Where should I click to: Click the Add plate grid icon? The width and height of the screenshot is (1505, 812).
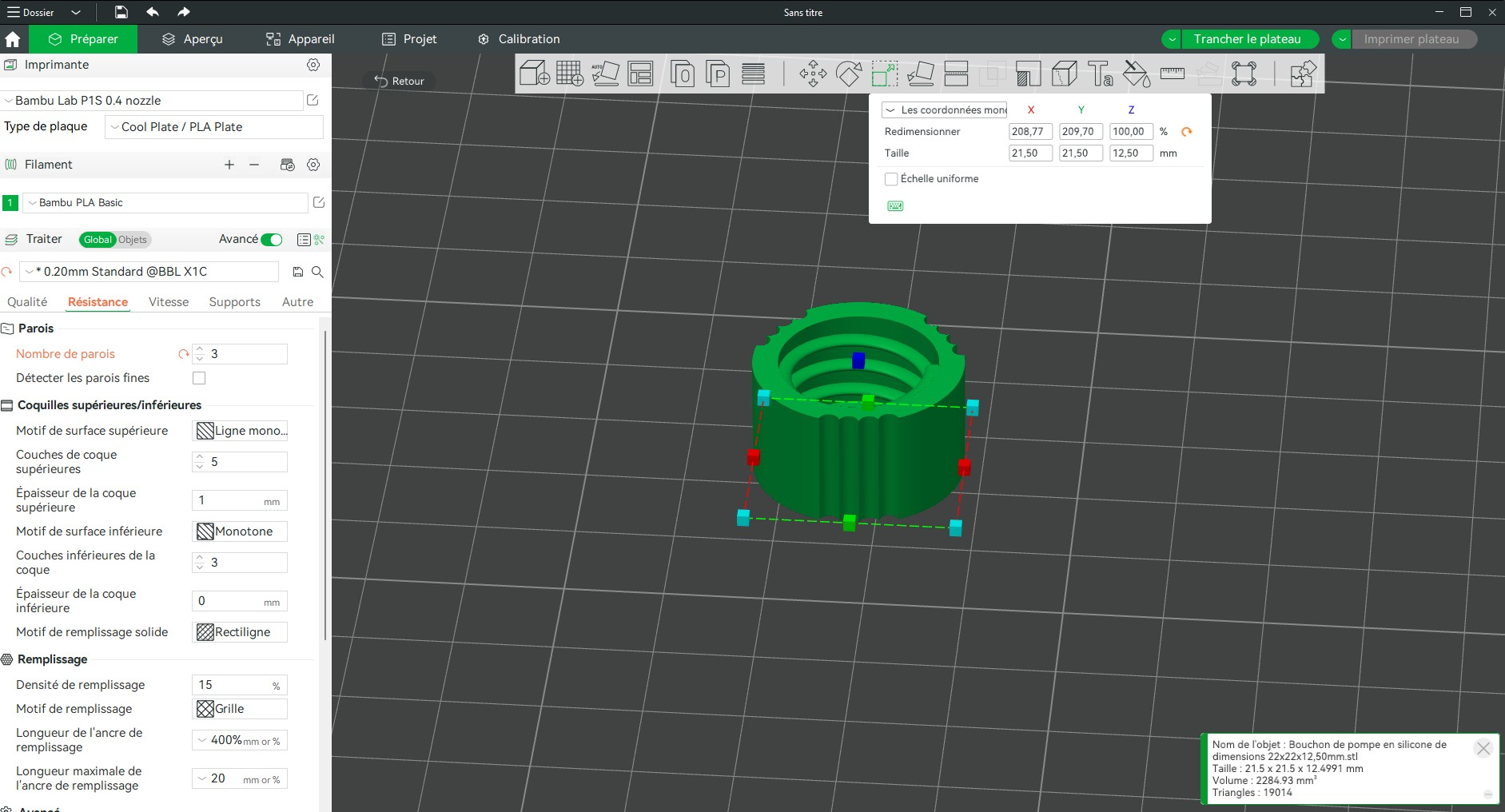(570, 74)
